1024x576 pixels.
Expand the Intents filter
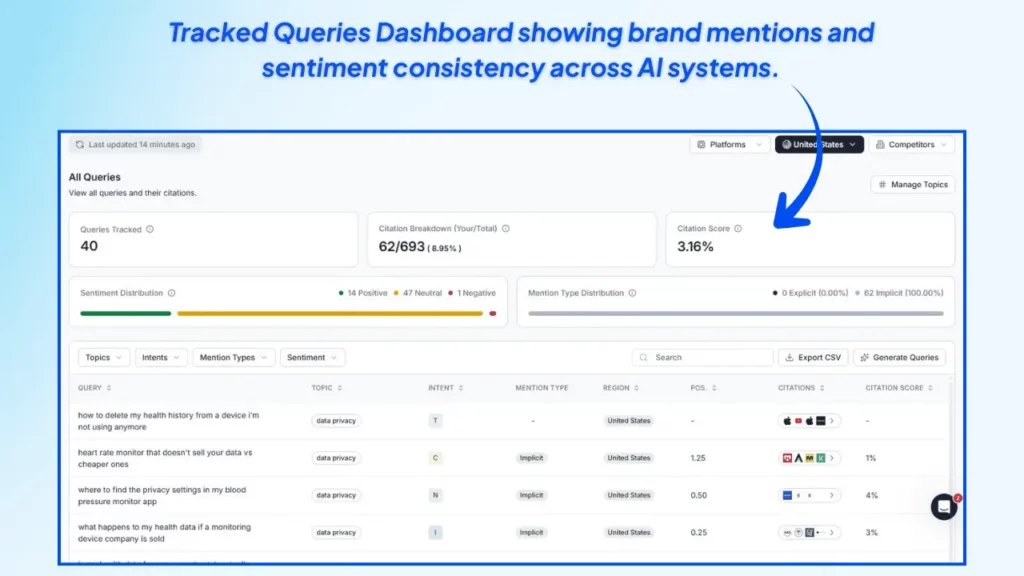pyautogui.click(x=161, y=357)
